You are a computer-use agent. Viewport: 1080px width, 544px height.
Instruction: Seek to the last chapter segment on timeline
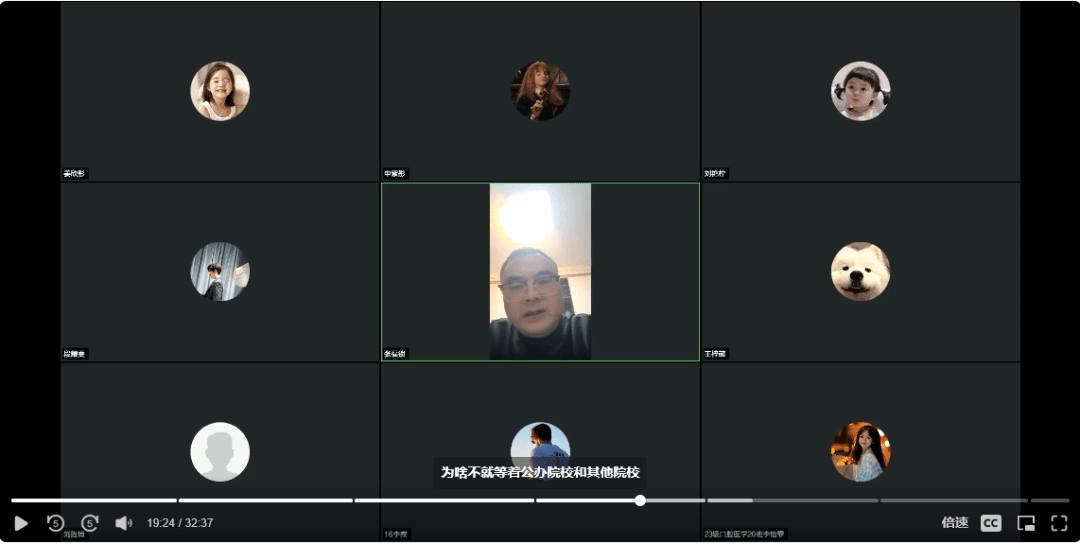point(1050,500)
